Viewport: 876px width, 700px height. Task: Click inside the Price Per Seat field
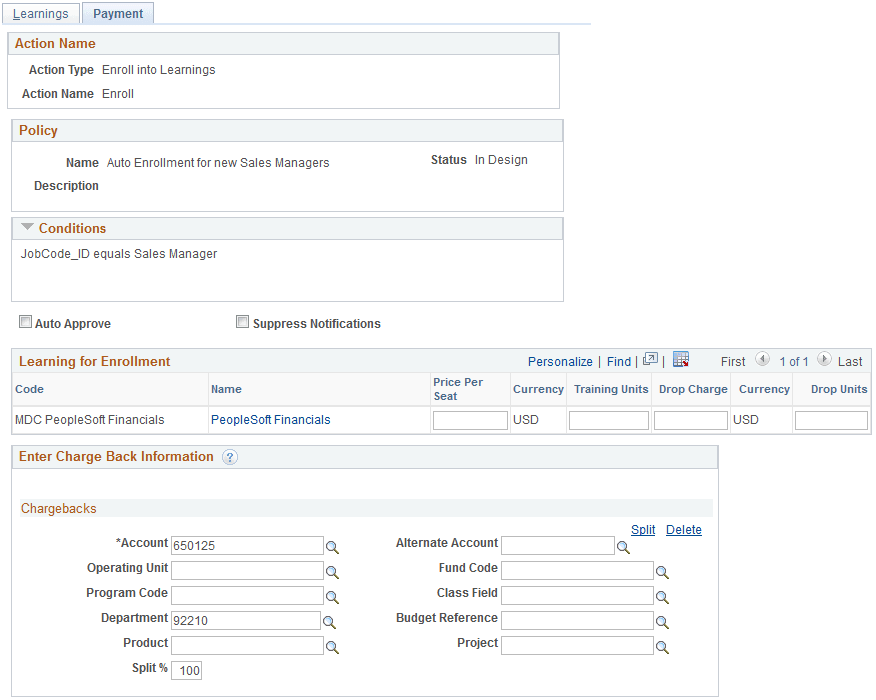469,419
